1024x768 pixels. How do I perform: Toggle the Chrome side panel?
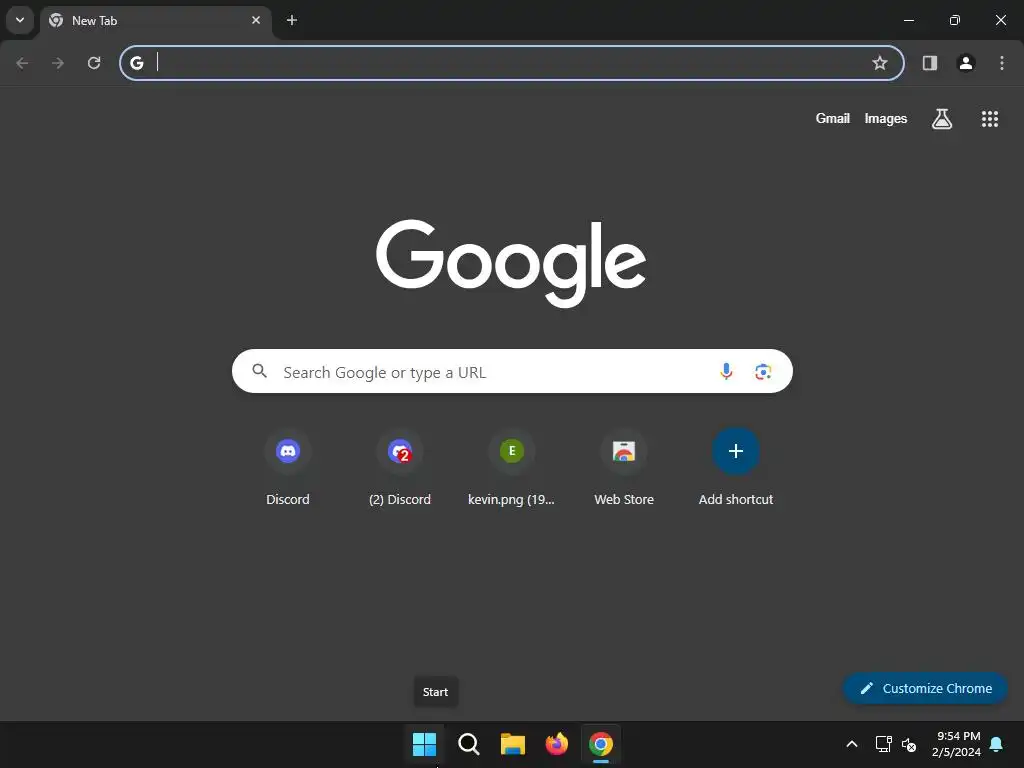point(930,63)
